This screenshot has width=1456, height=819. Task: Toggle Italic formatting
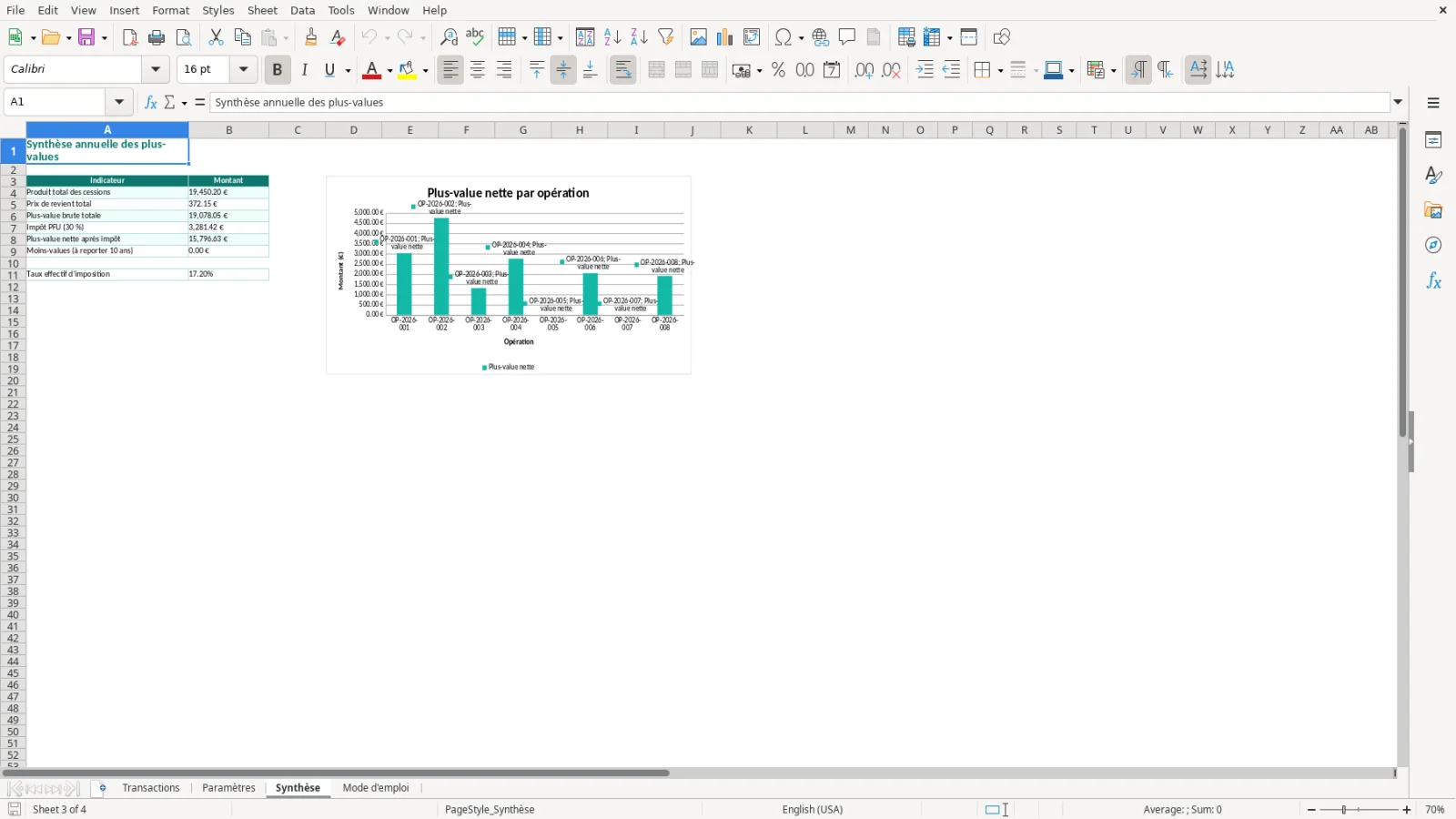click(x=305, y=70)
